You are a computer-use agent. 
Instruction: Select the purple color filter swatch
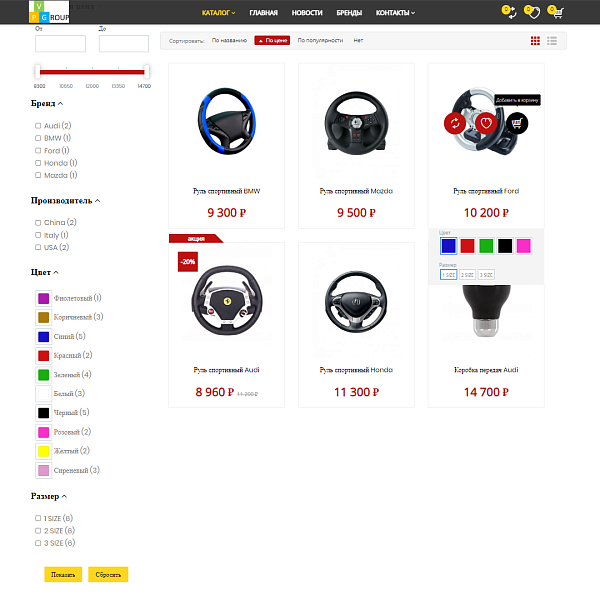(x=44, y=298)
